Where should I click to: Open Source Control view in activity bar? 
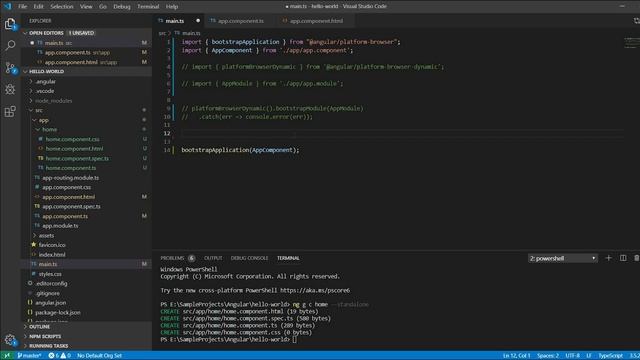pos(10,68)
